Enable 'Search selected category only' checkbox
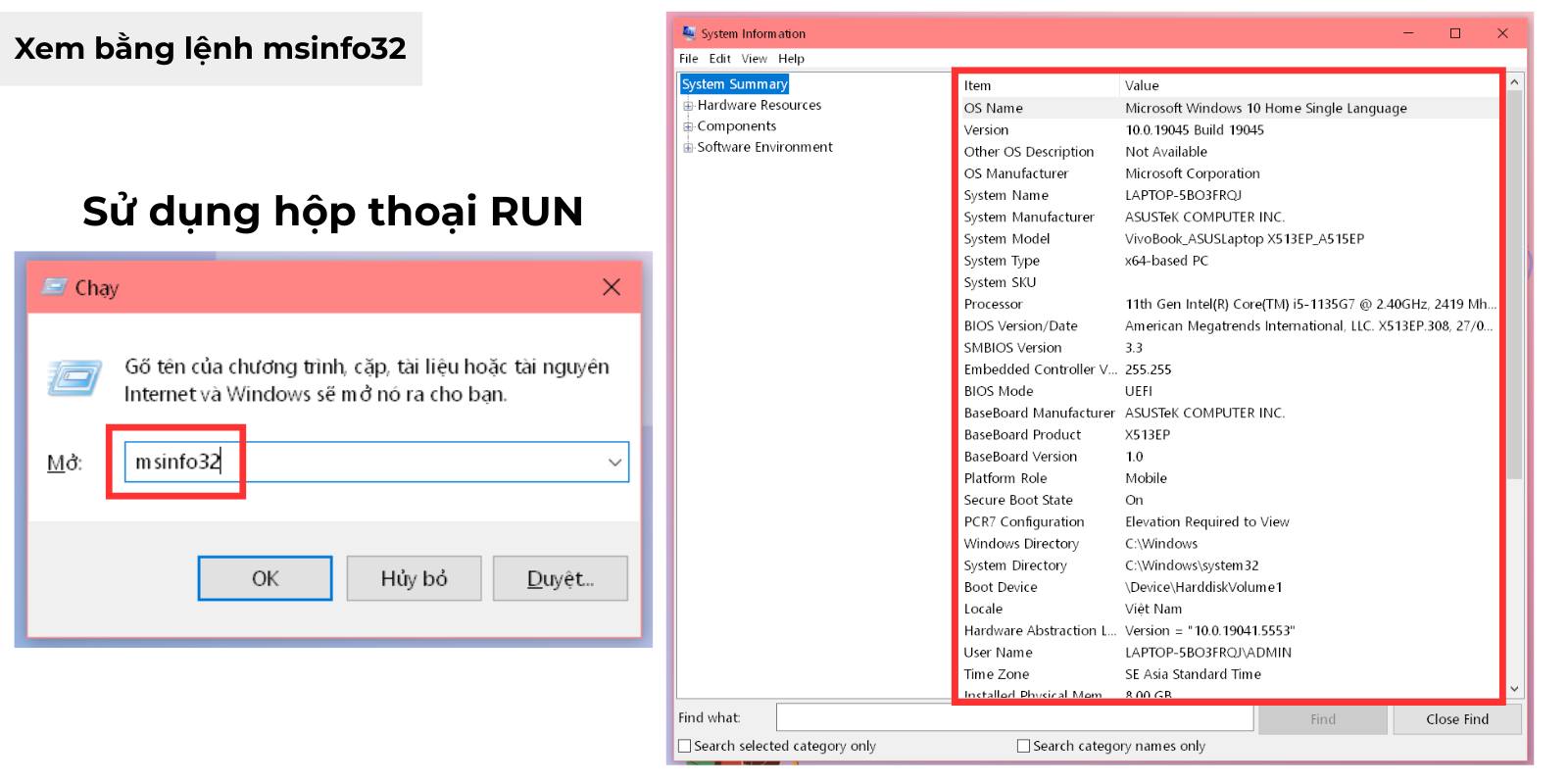 685,746
